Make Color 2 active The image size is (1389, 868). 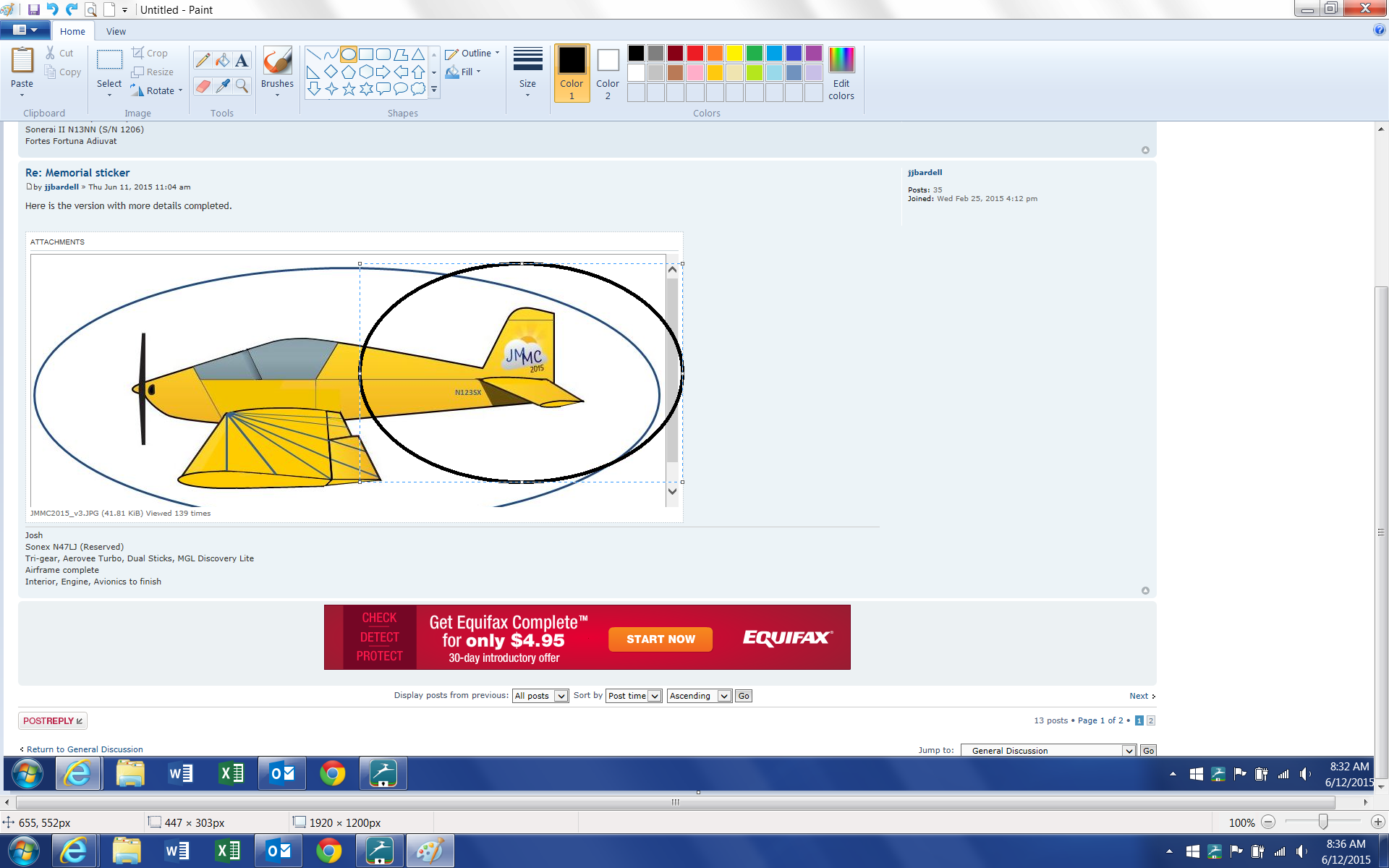point(608,73)
